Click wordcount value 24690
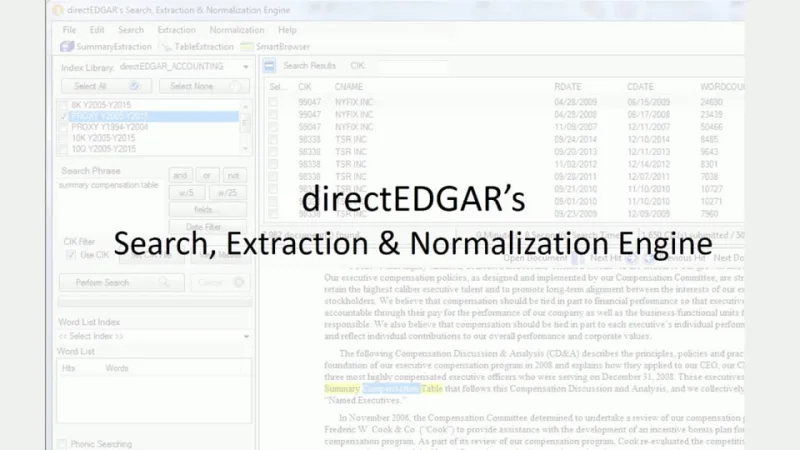This screenshot has width=800, height=450. (711, 102)
